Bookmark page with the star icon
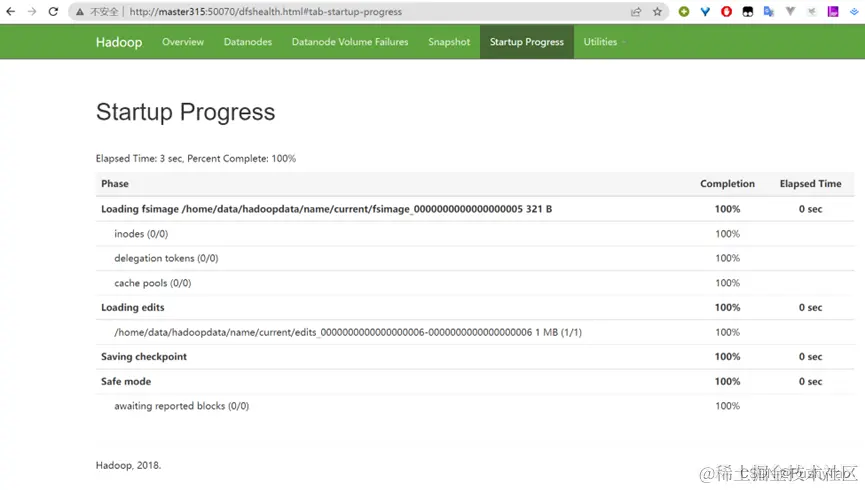The width and height of the screenshot is (865, 490). 657,12
